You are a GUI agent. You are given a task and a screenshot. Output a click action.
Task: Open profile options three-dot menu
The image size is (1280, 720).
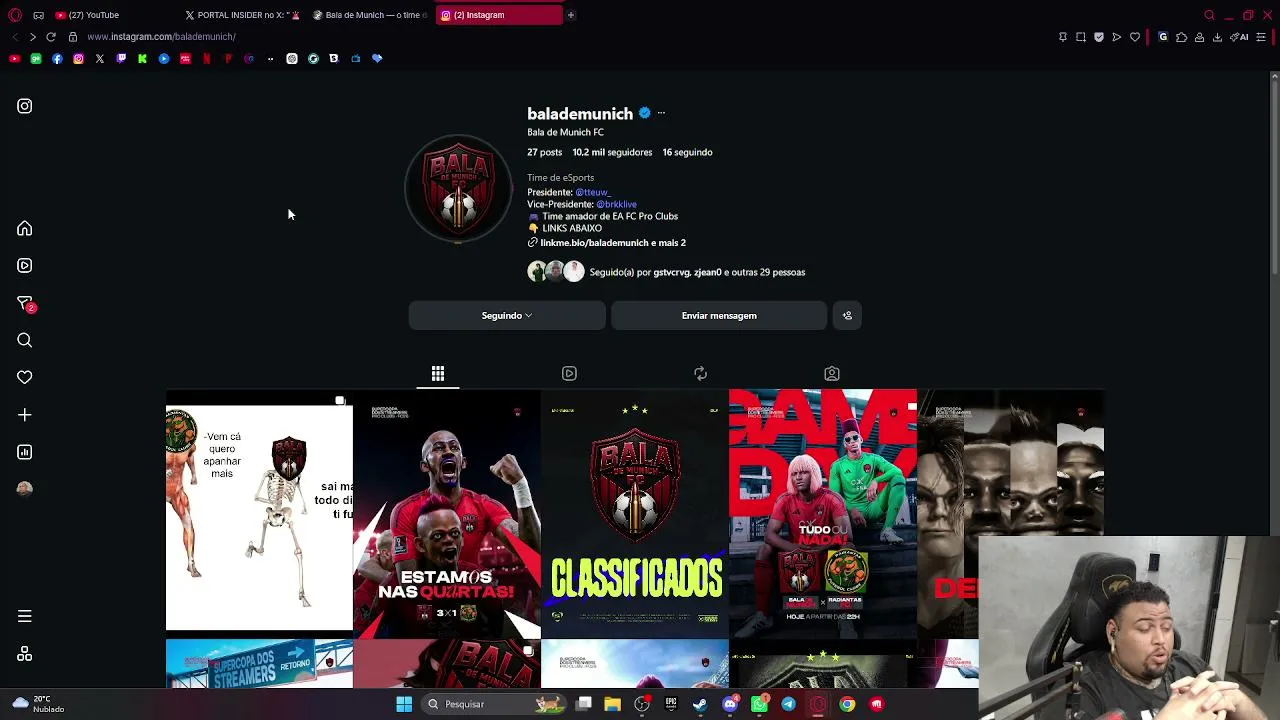[x=661, y=113]
